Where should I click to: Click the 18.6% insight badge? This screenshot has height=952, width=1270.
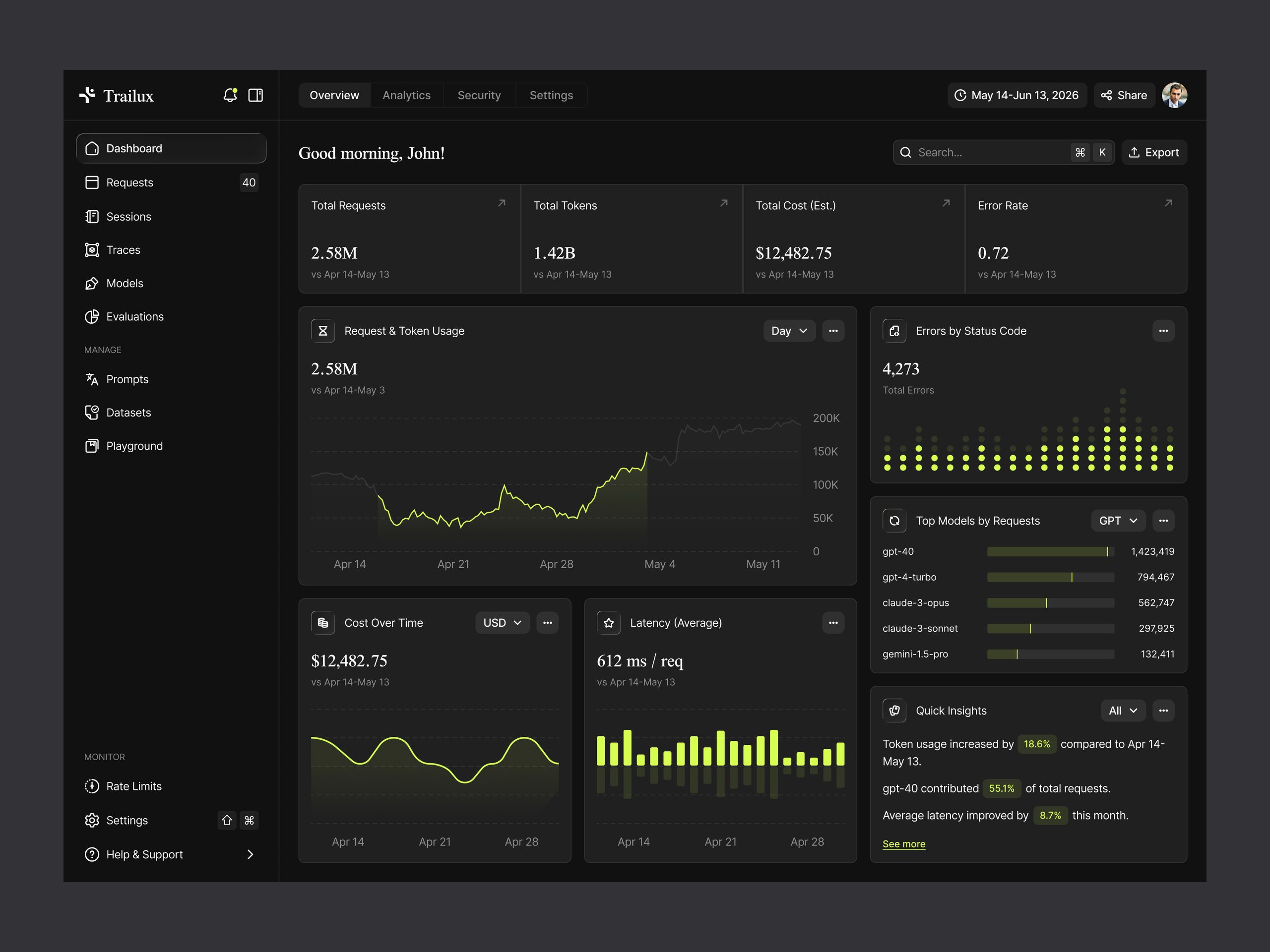click(x=1037, y=744)
